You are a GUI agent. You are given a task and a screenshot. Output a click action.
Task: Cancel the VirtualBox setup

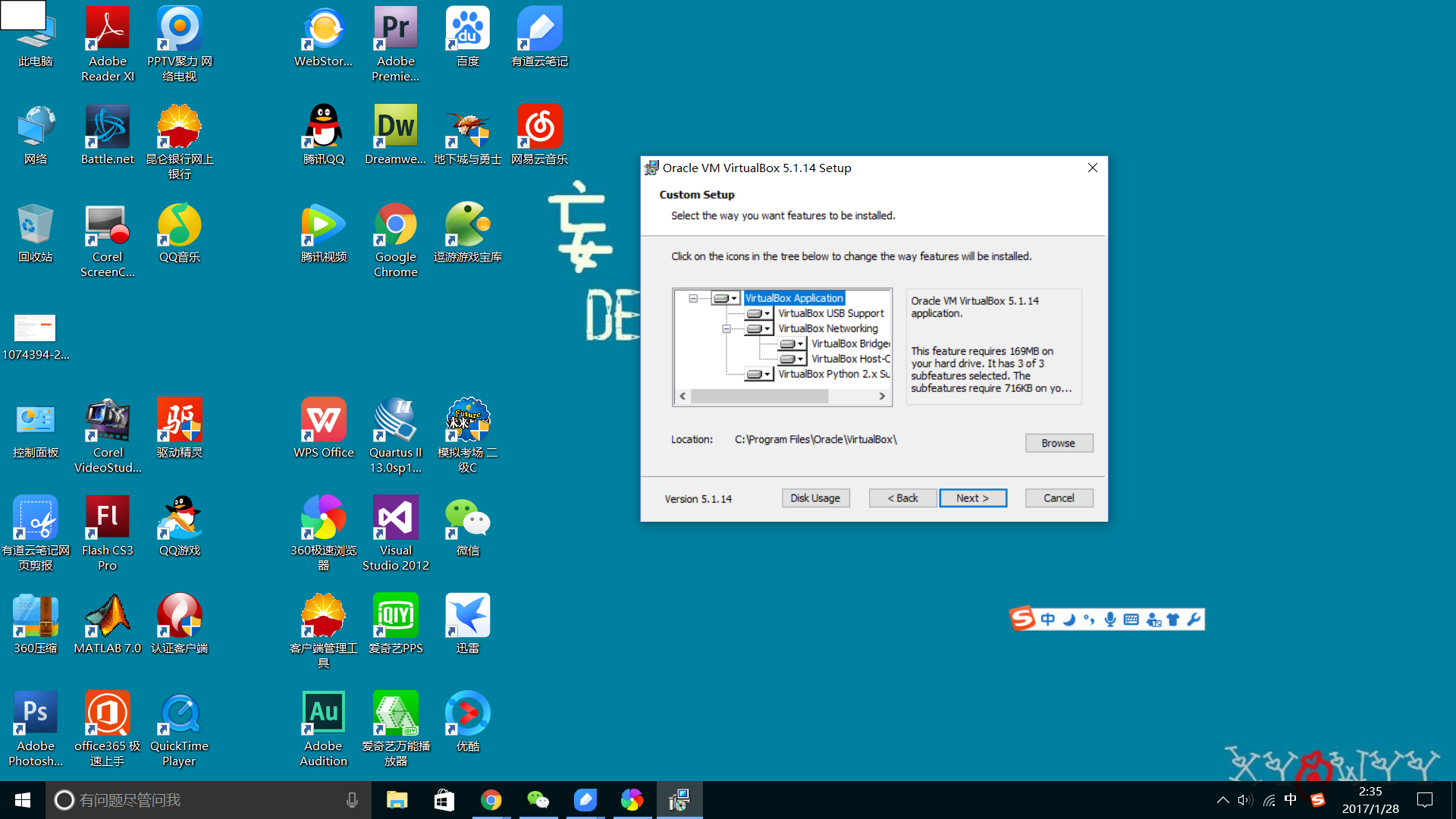point(1059,498)
